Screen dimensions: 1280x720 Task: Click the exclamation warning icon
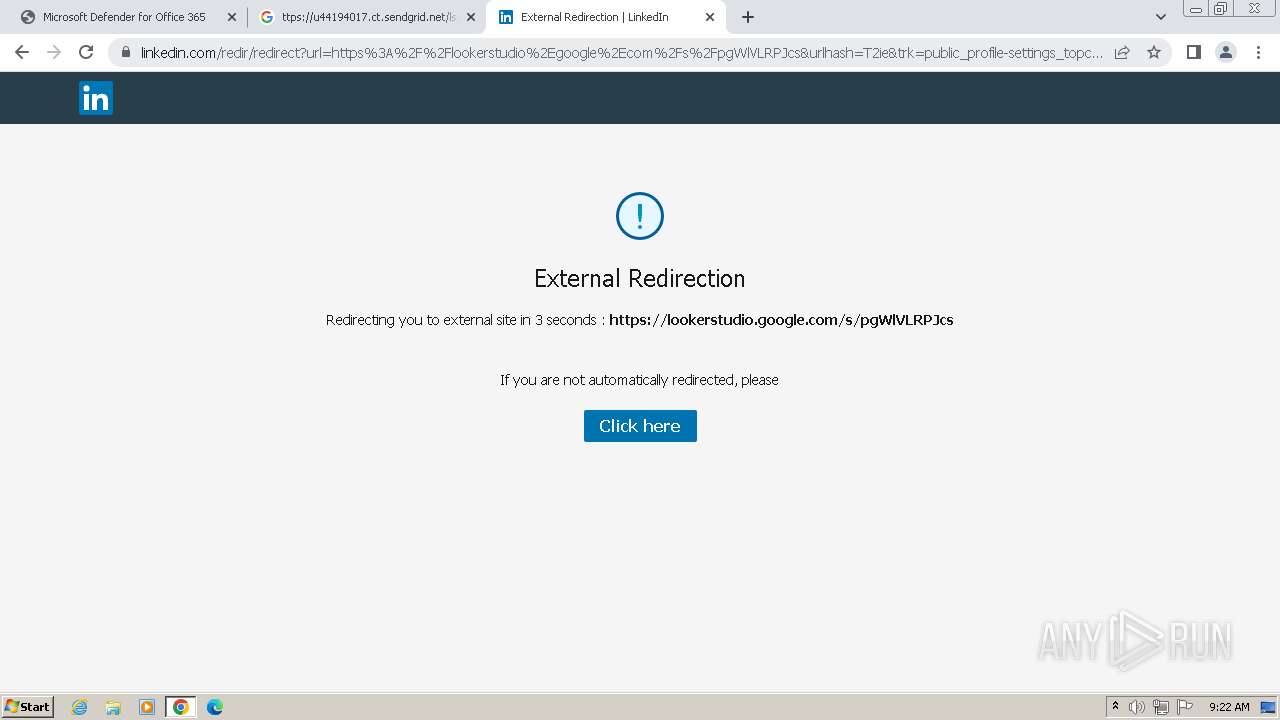click(x=640, y=216)
